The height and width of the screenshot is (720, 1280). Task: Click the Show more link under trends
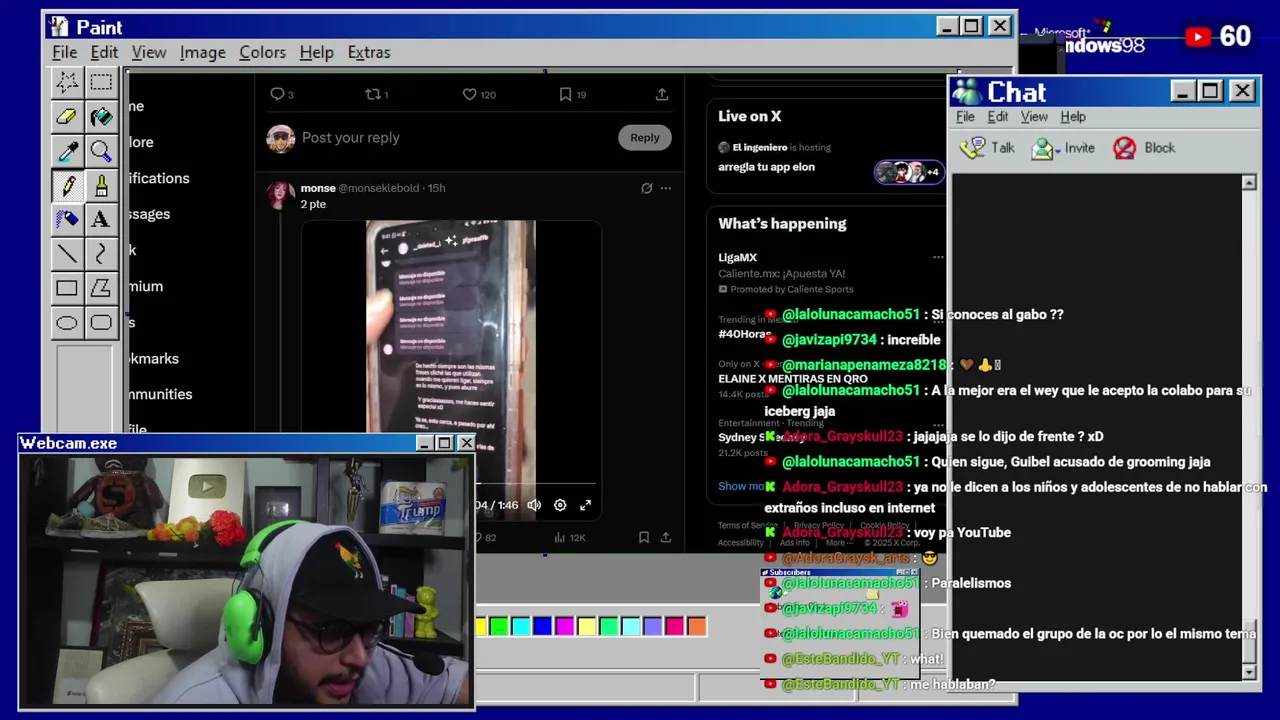[x=741, y=486]
